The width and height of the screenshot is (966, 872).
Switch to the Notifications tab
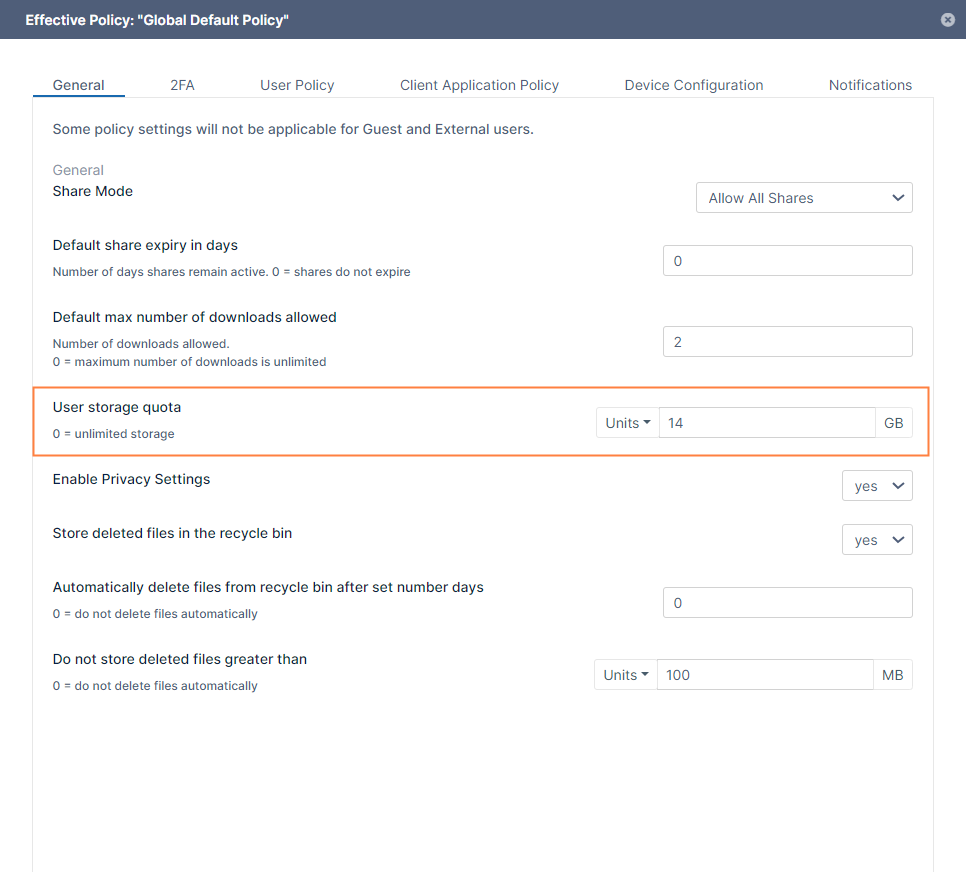pos(870,85)
